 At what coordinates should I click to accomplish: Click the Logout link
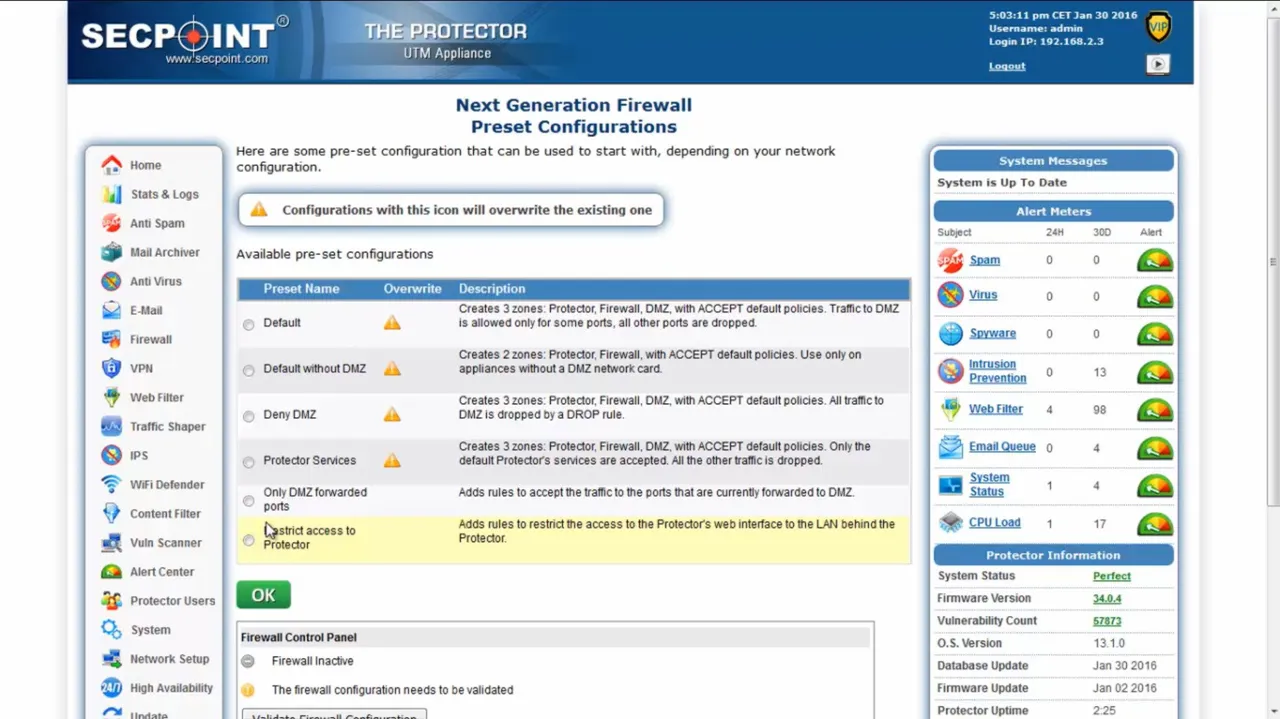pos(1007,66)
